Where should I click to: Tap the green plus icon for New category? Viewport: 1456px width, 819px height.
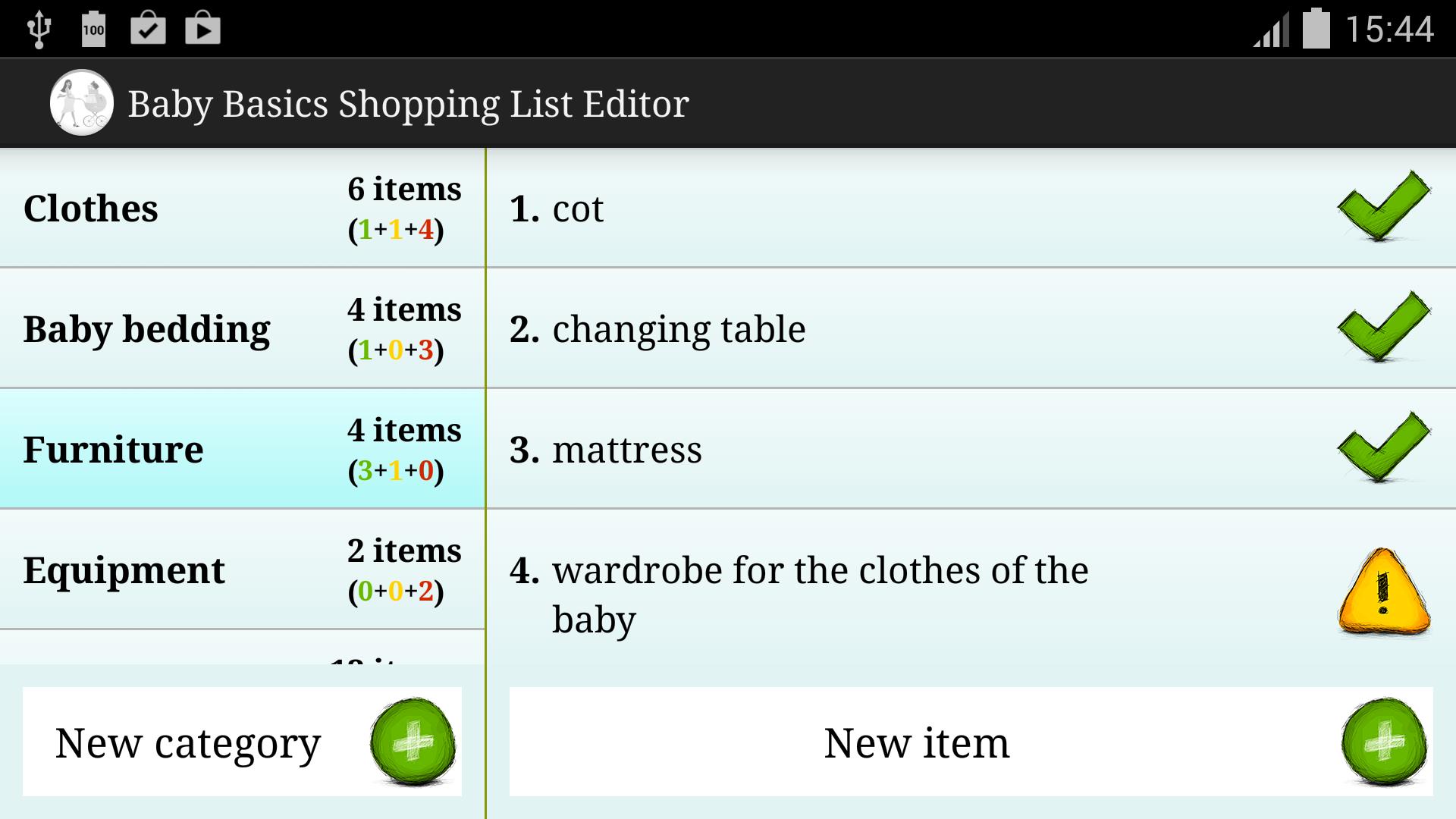click(x=413, y=742)
